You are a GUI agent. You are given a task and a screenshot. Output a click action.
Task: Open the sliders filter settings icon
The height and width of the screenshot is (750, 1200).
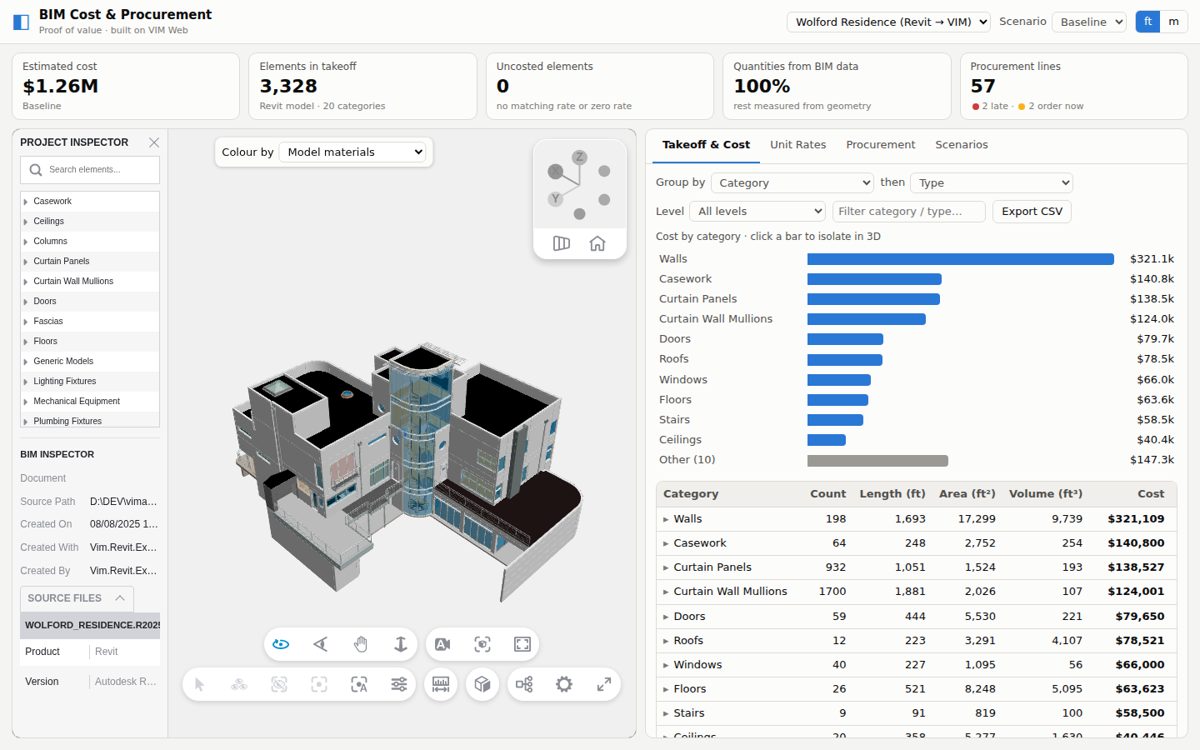pos(399,684)
